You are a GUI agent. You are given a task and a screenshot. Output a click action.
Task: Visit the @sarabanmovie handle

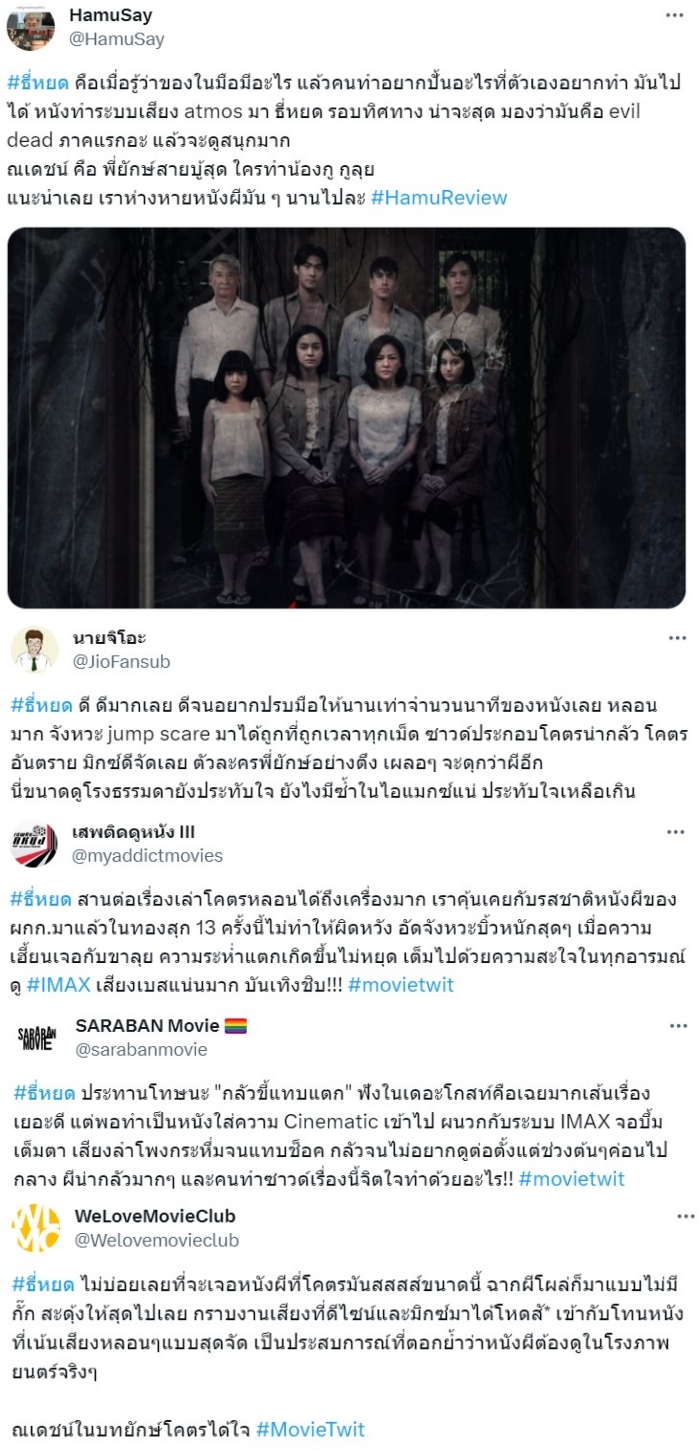tap(141, 1049)
